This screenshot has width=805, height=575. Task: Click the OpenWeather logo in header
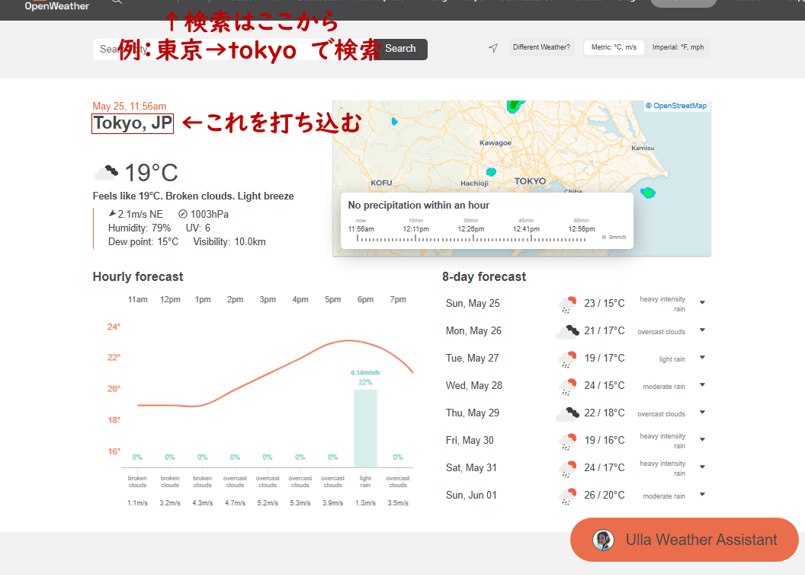coord(56,6)
